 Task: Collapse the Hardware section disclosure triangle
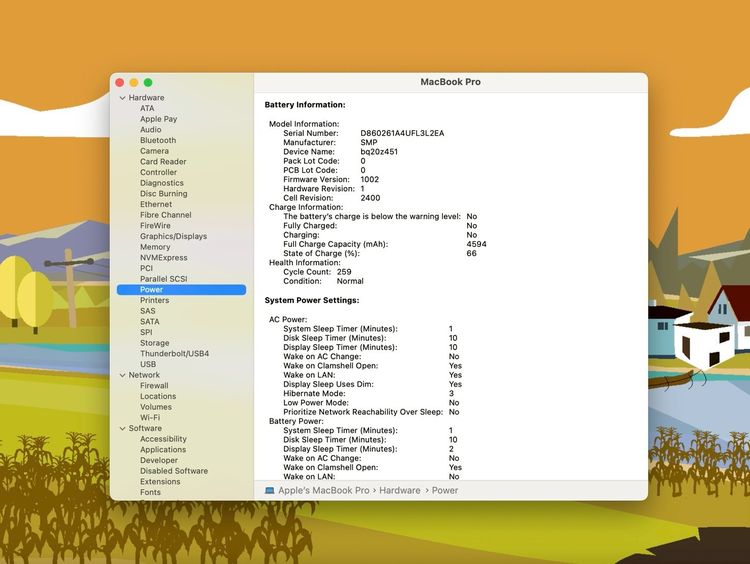(x=122, y=98)
